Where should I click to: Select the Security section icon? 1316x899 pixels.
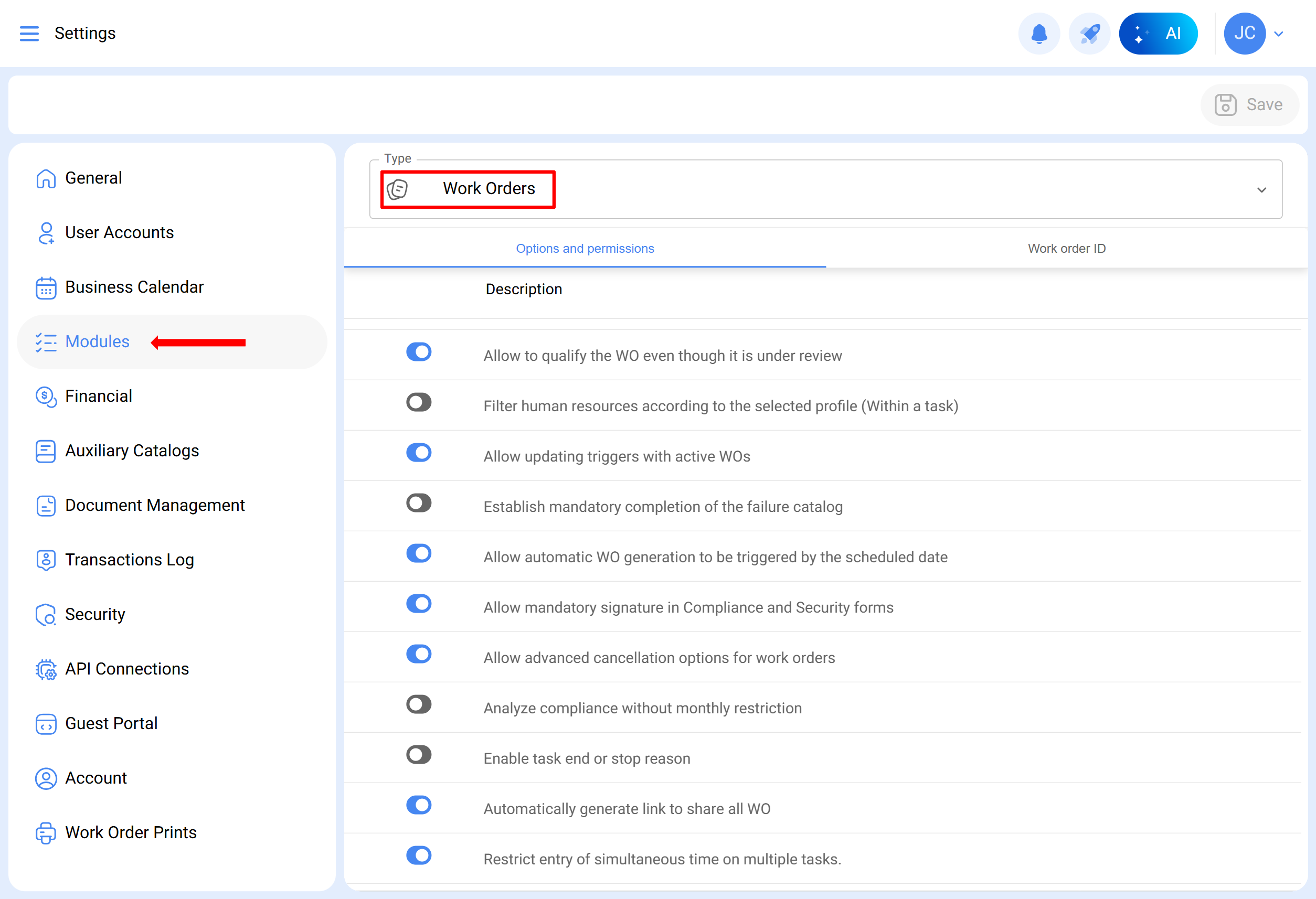click(45, 614)
